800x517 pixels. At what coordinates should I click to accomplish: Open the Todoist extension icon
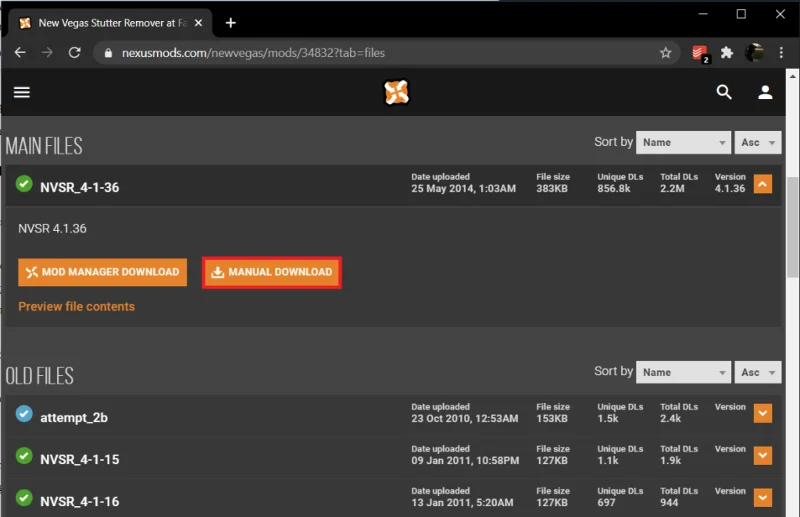pos(700,53)
